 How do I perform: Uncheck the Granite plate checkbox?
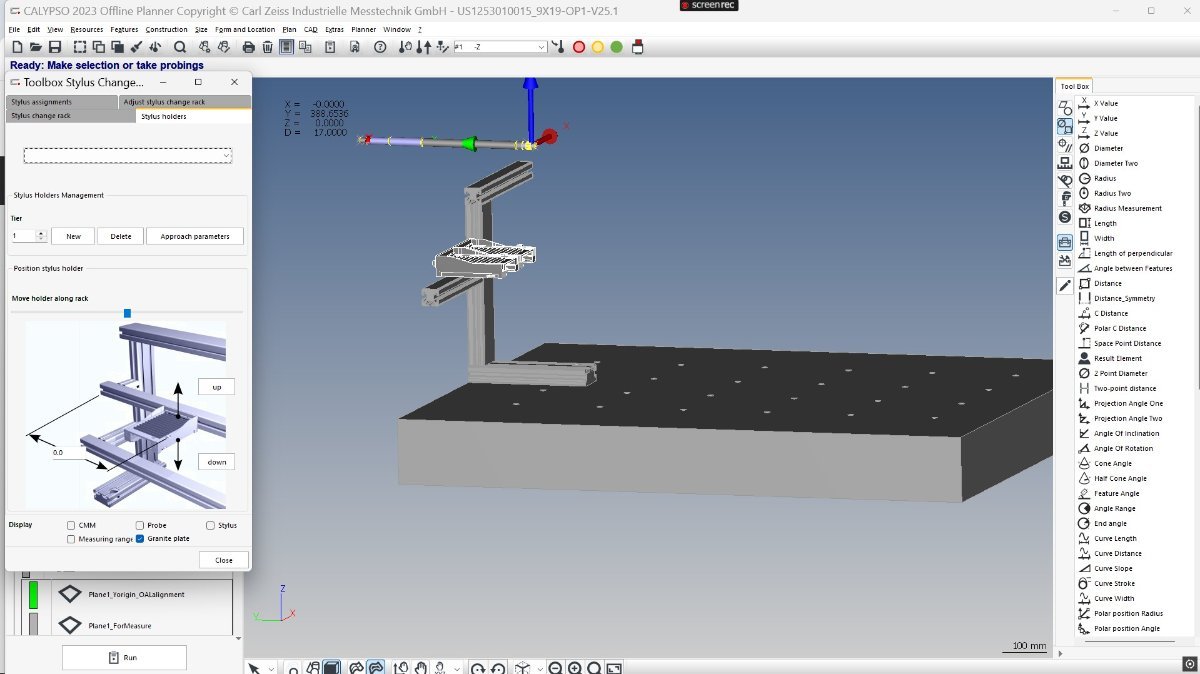[x=140, y=539]
